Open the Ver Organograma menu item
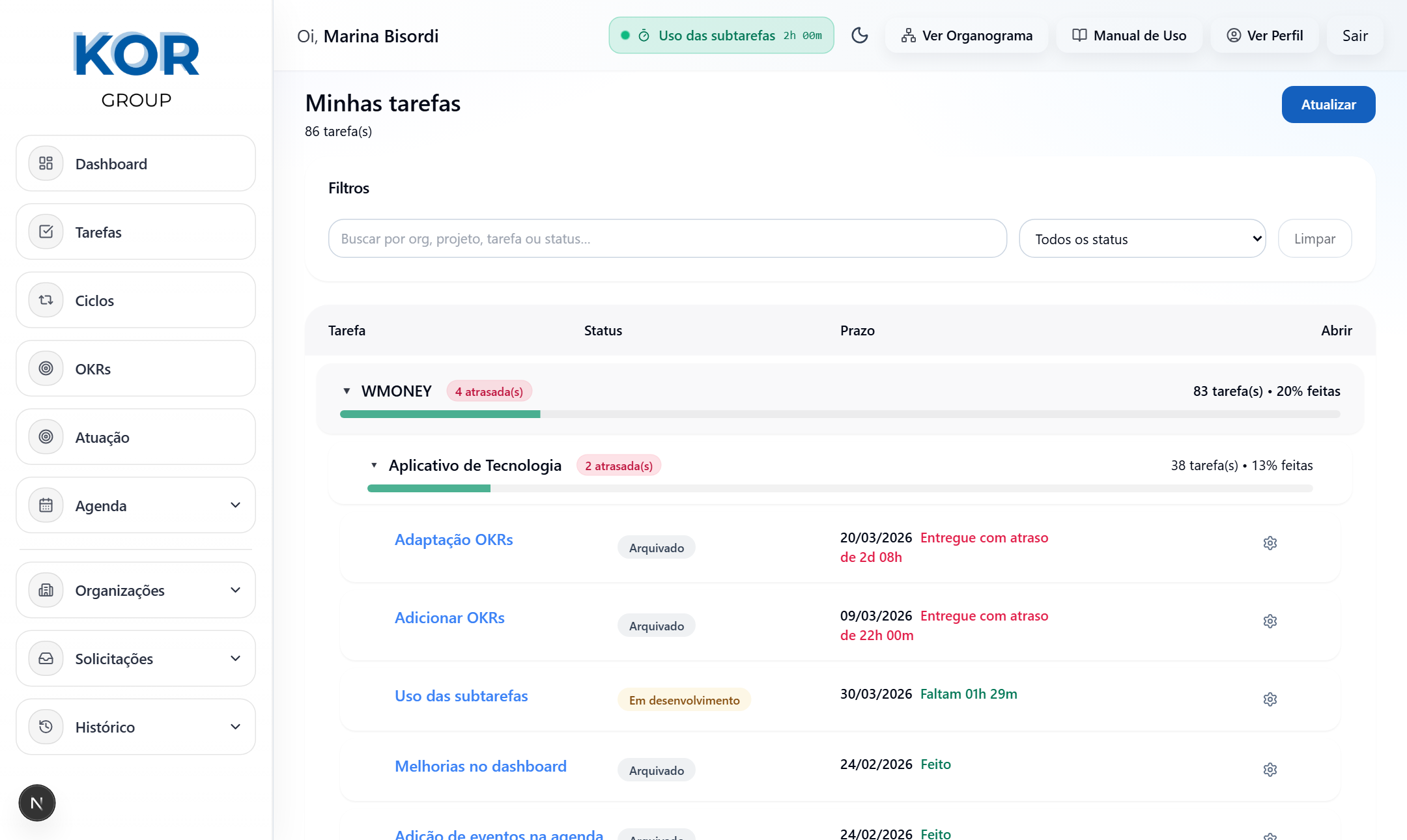Image resolution: width=1407 pixels, height=840 pixels. 967,36
